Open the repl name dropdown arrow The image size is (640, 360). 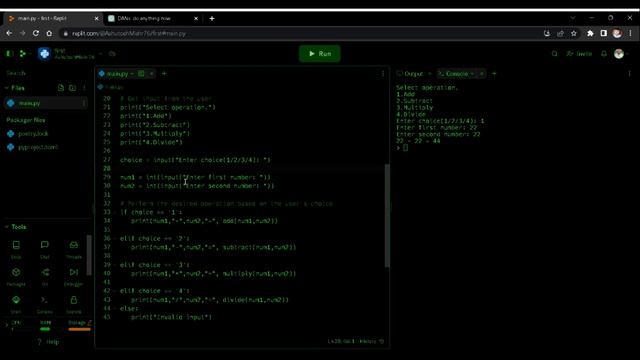click(x=100, y=53)
